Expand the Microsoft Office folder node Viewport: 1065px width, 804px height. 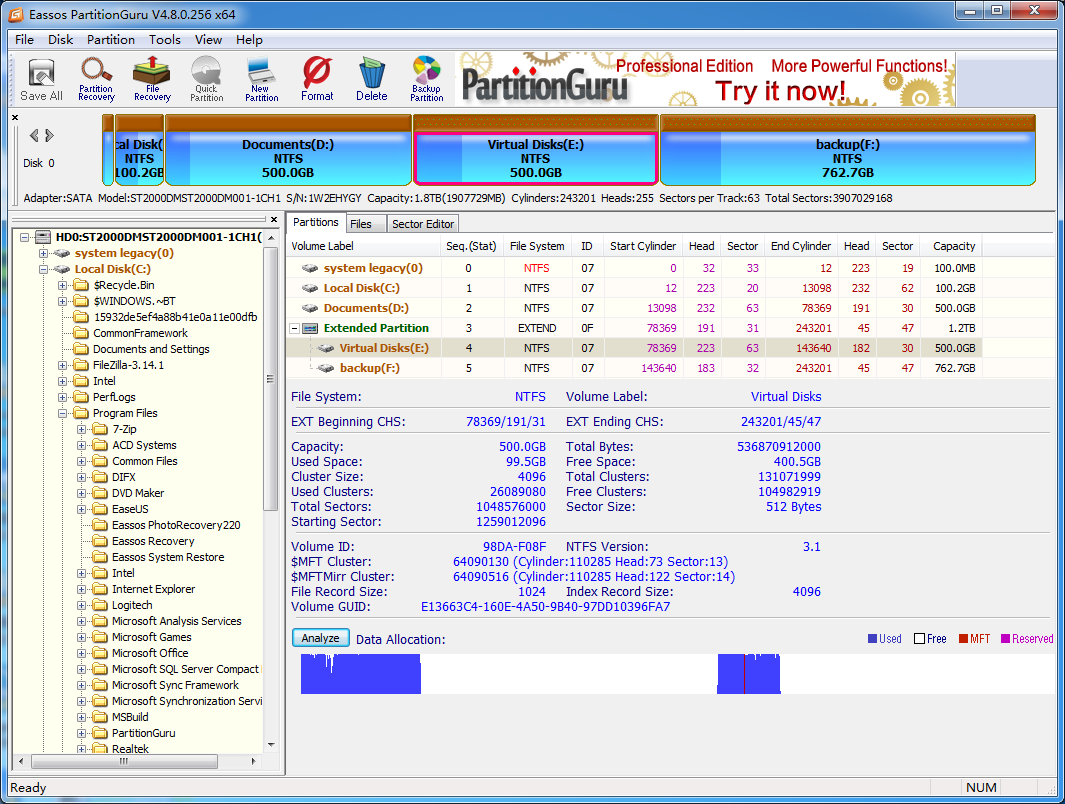point(82,653)
